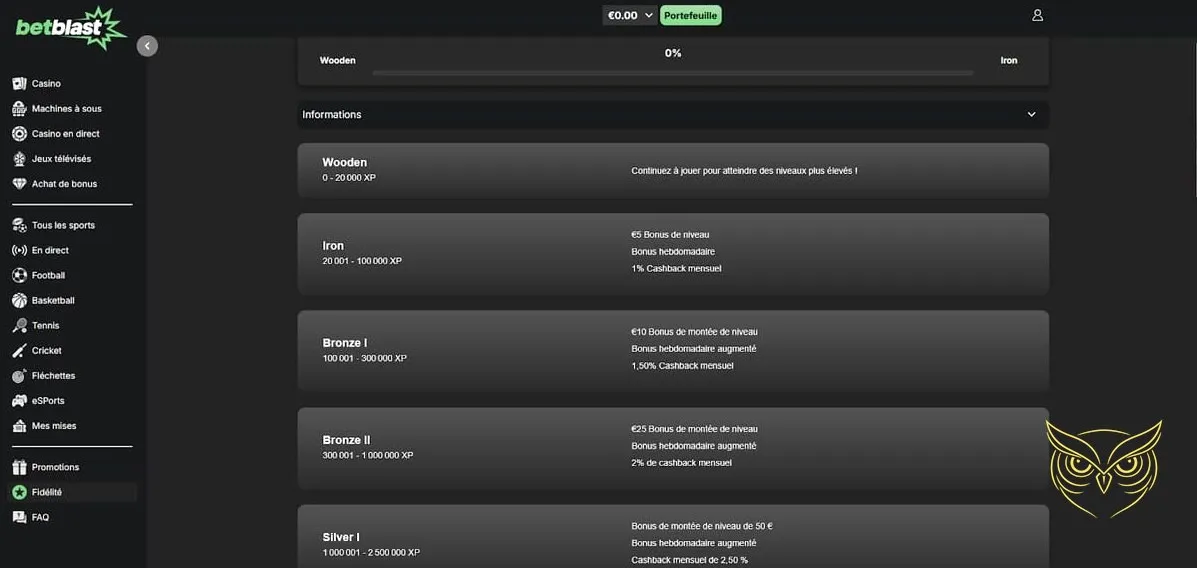Click the Casino en direct chip icon
1197x568 pixels.
point(19,134)
